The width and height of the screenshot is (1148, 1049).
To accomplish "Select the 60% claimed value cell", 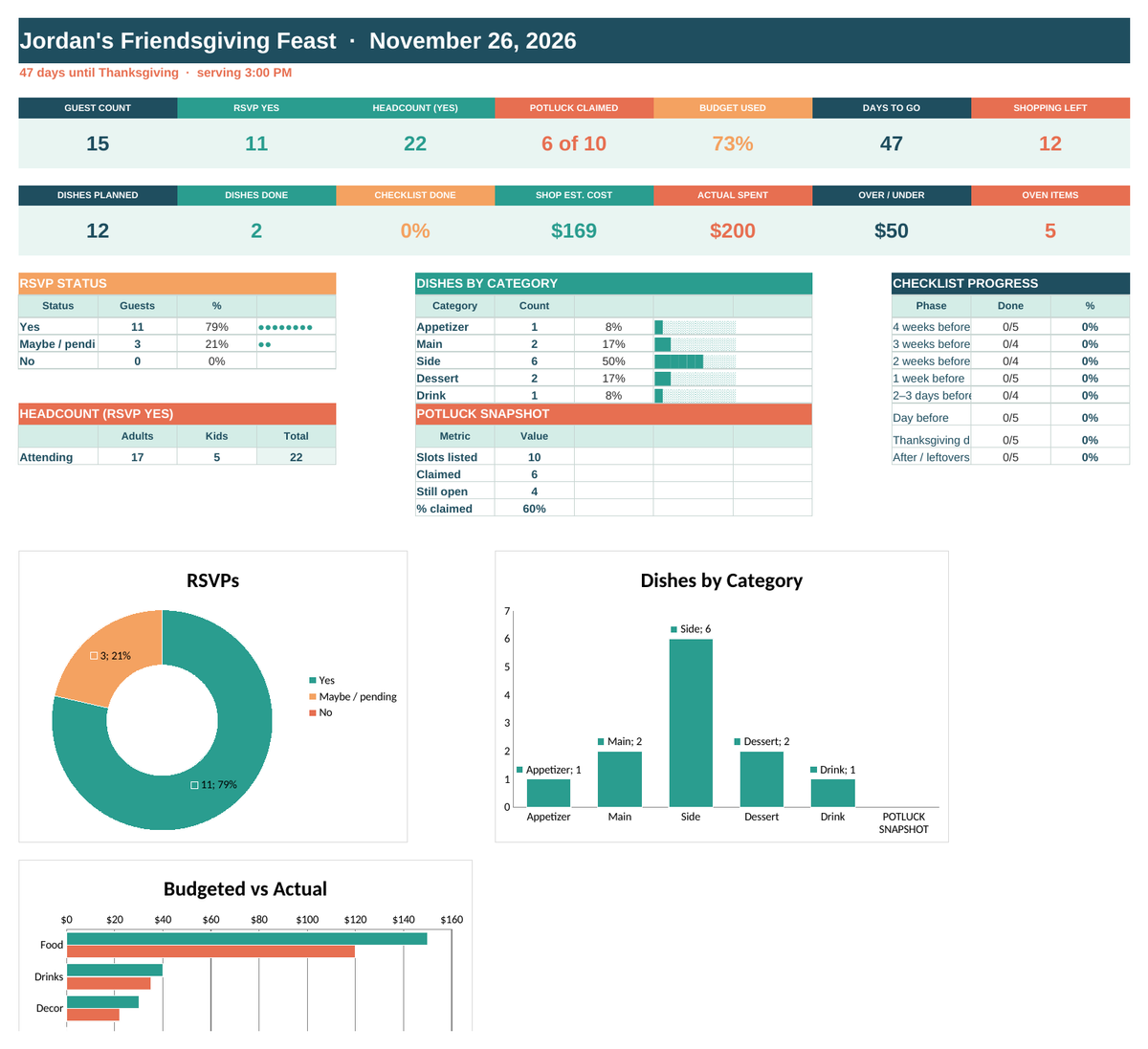I will click(534, 509).
